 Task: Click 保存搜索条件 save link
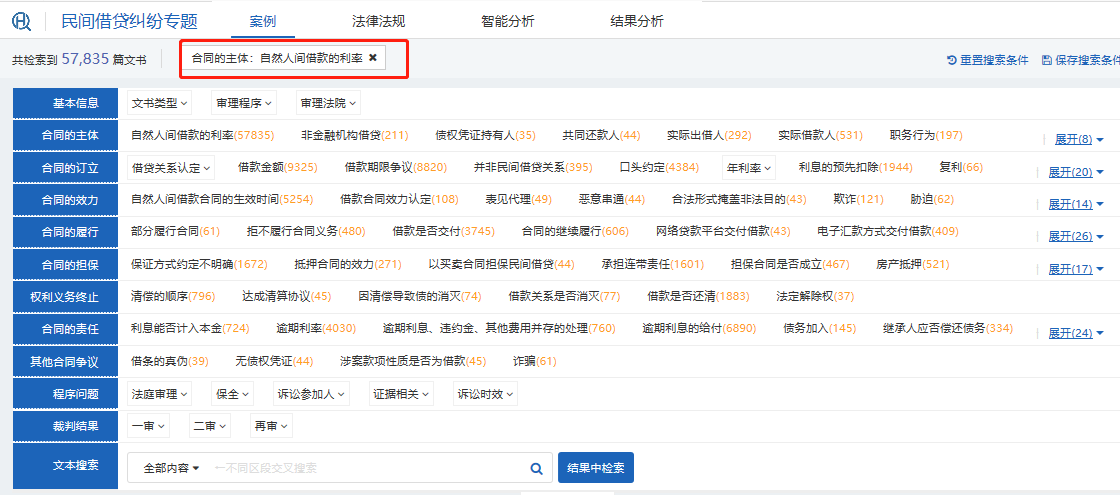(x=1080, y=60)
